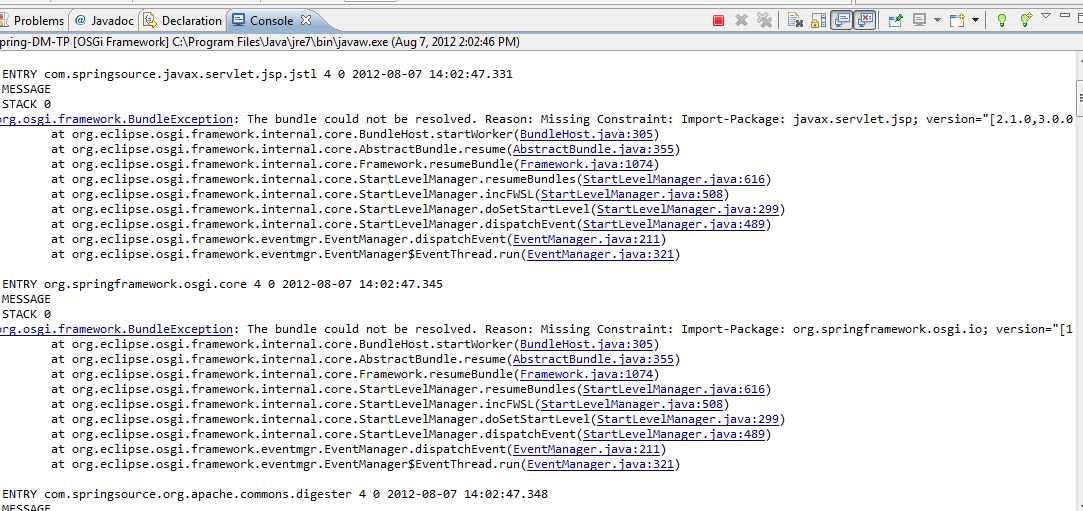Click the Remove Launch icon
This screenshot has width=1083, height=511.
click(741, 21)
